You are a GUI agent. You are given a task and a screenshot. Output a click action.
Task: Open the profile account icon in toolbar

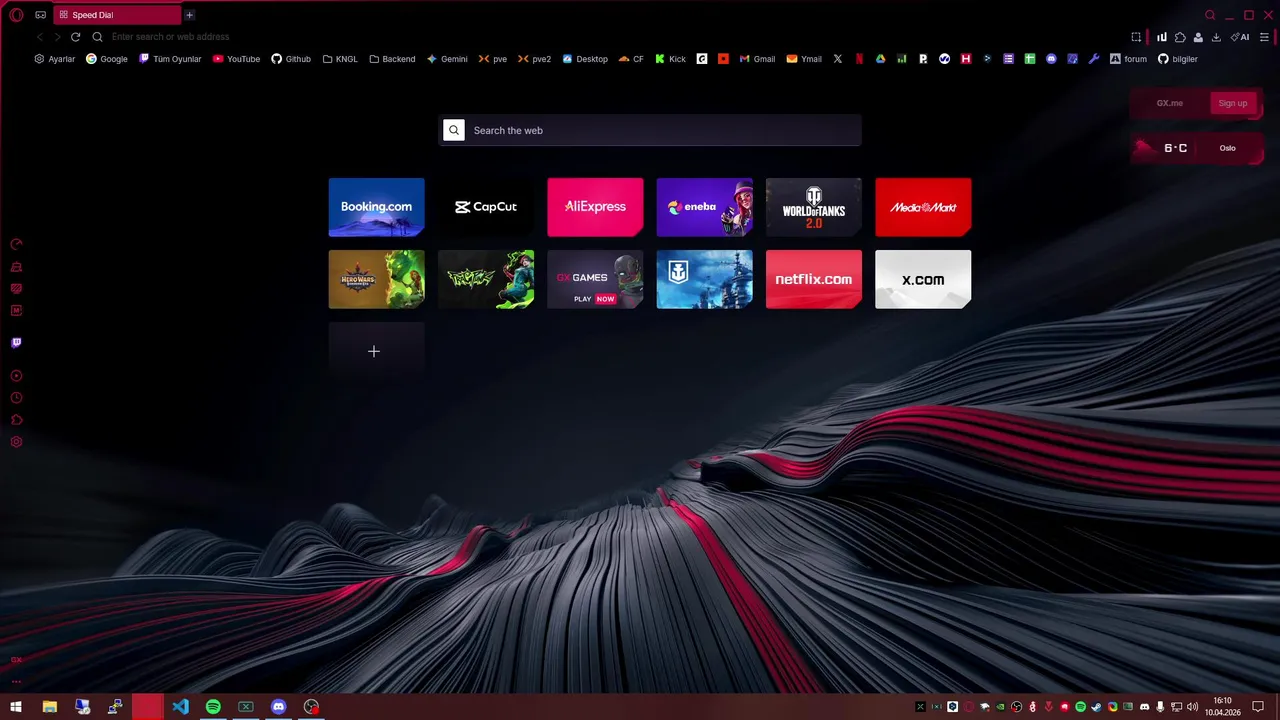(1198, 37)
